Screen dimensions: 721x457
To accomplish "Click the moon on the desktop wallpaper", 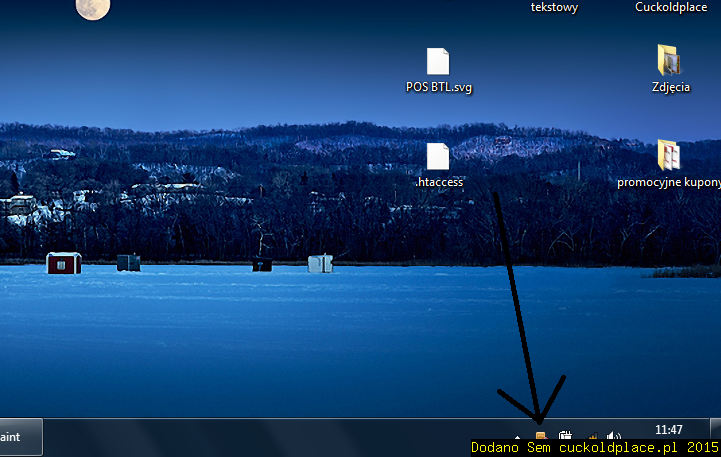I will tap(93, 8).
